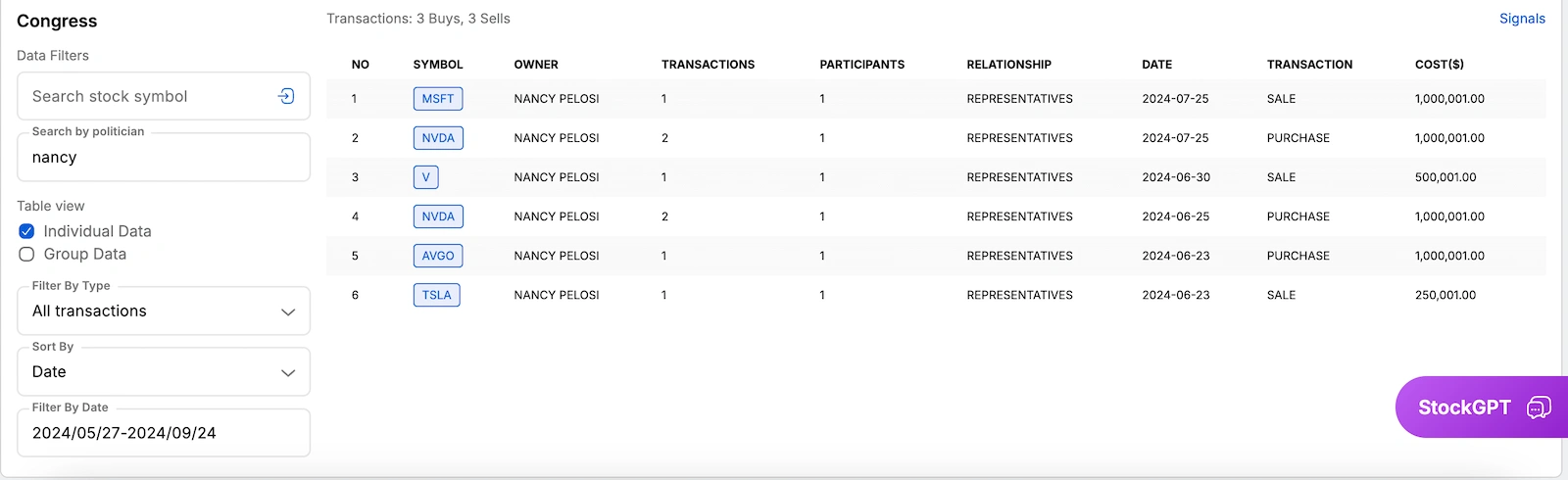Expand the Filter By Type dropdown

coord(164,312)
